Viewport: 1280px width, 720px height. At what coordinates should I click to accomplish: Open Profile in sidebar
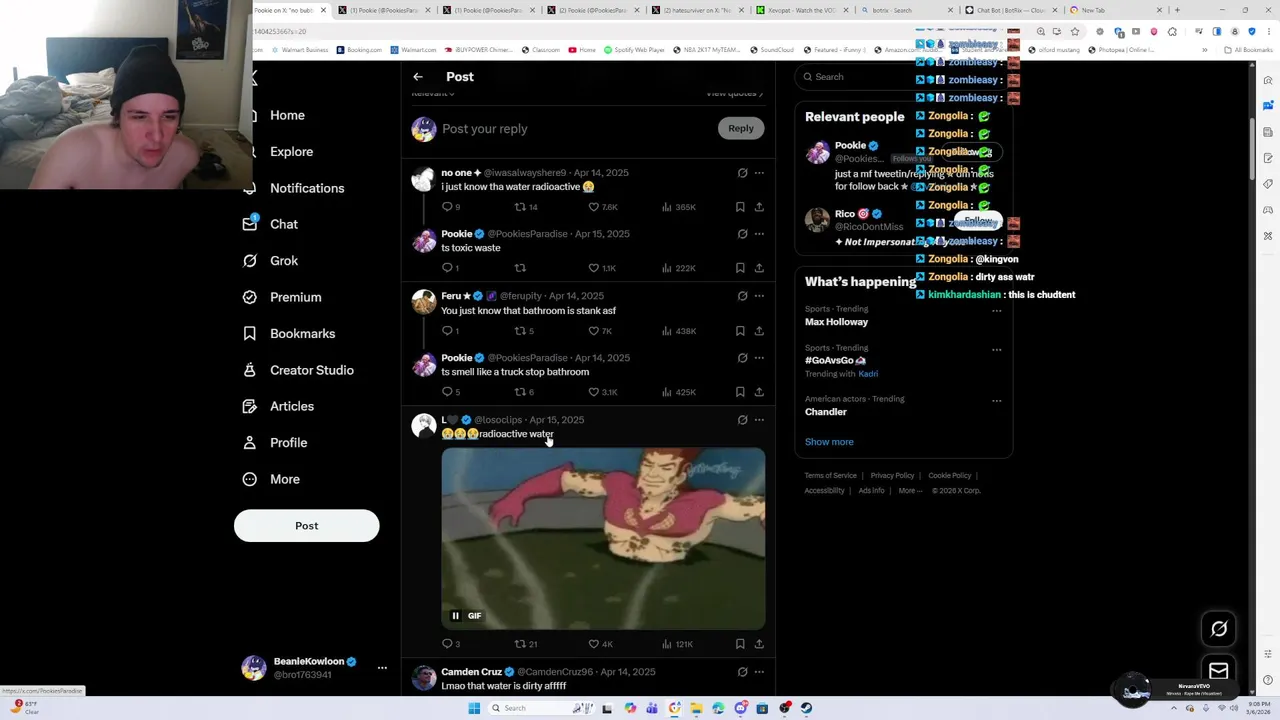[275, 443]
